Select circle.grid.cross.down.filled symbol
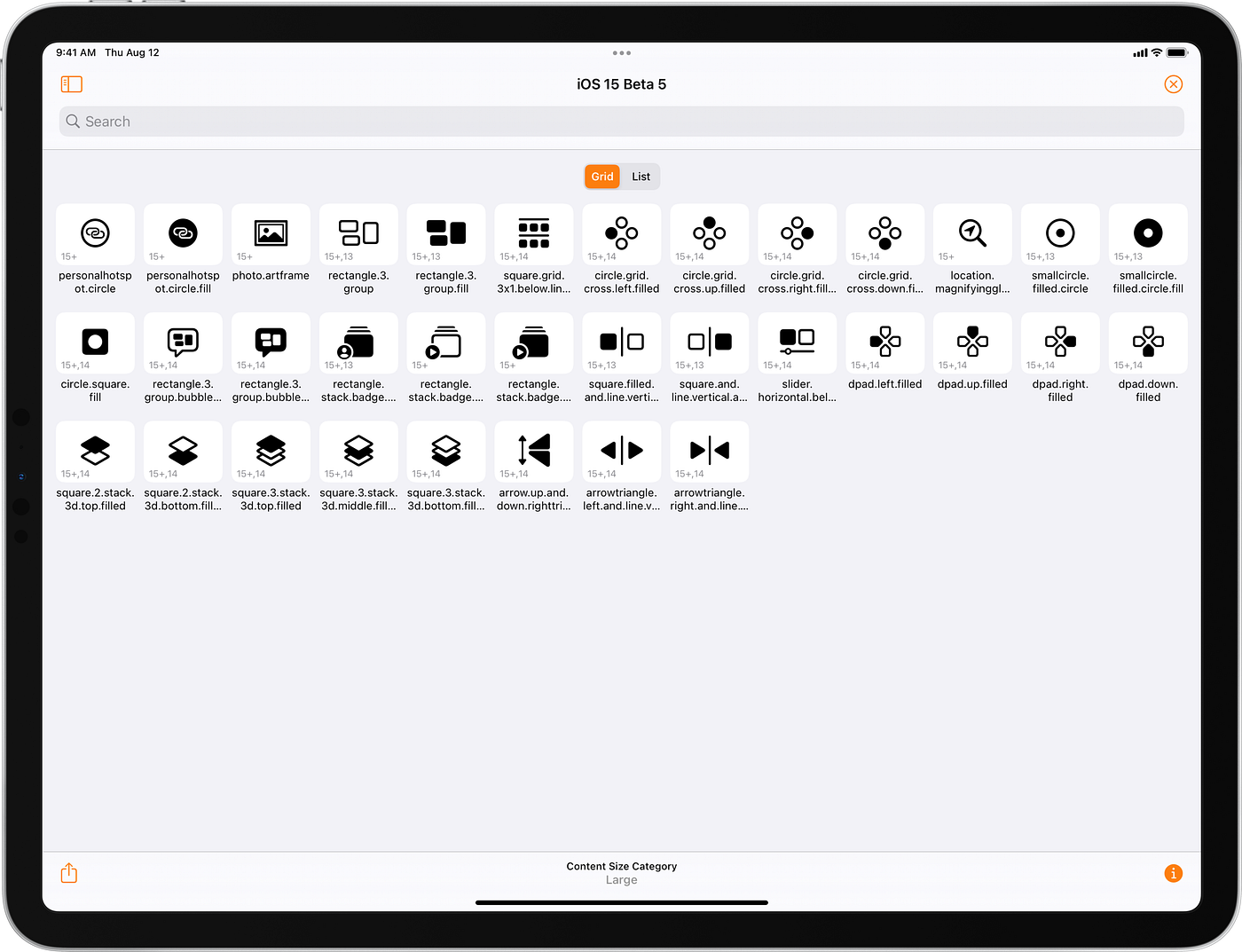Image resolution: width=1242 pixels, height=952 pixels. point(885,234)
